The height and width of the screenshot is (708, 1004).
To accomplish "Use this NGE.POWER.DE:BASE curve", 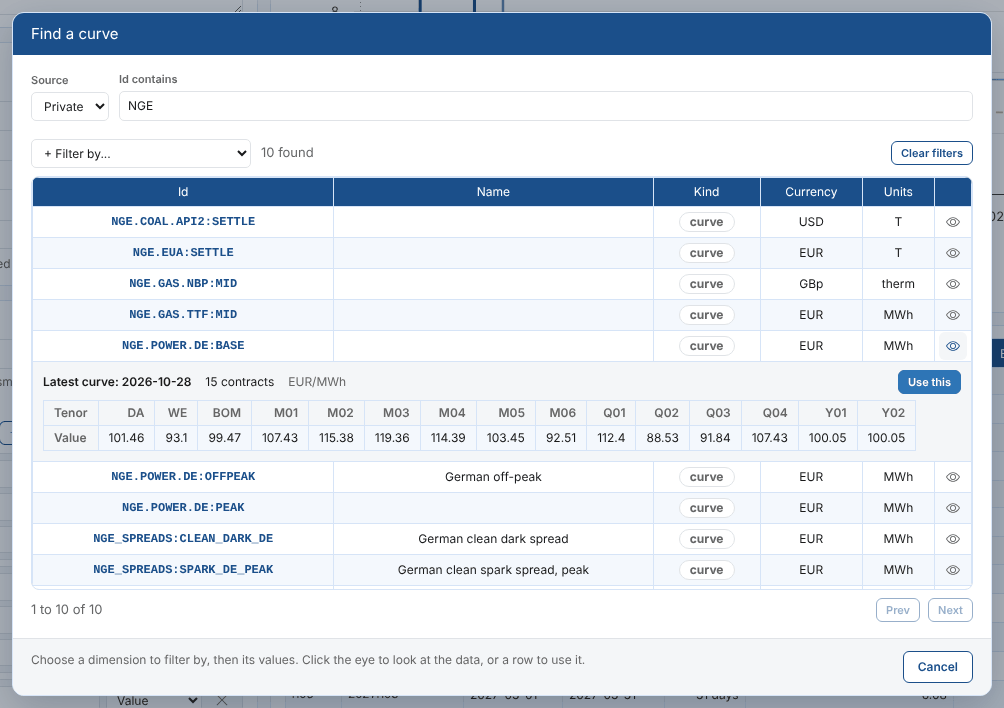I will coord(929,382).
